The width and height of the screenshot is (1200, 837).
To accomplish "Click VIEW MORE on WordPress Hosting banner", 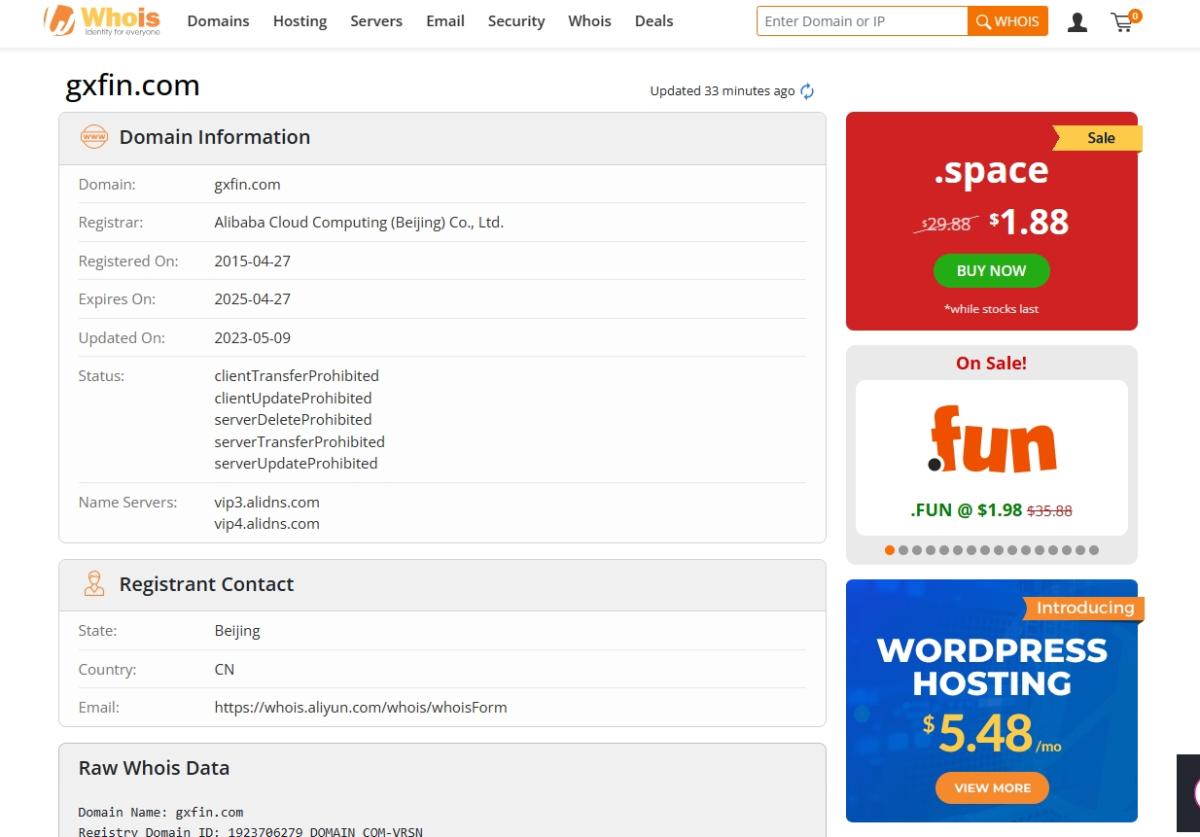I will pyautogui.click(x=992, y=787).
